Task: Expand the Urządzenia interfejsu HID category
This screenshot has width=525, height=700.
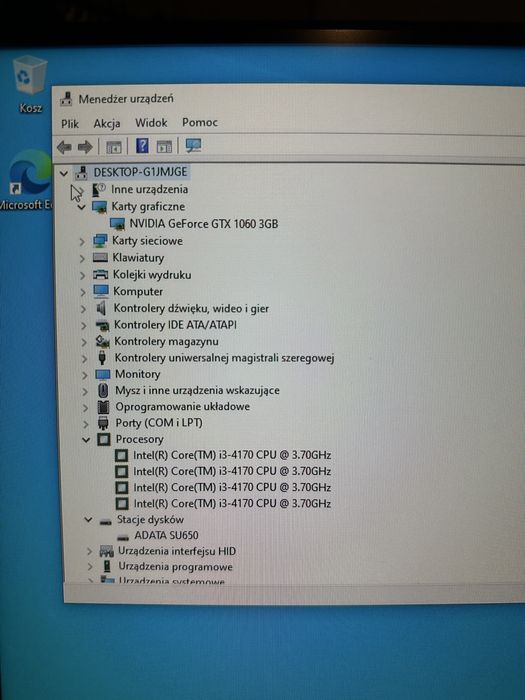Action: [x=90, y=552]
